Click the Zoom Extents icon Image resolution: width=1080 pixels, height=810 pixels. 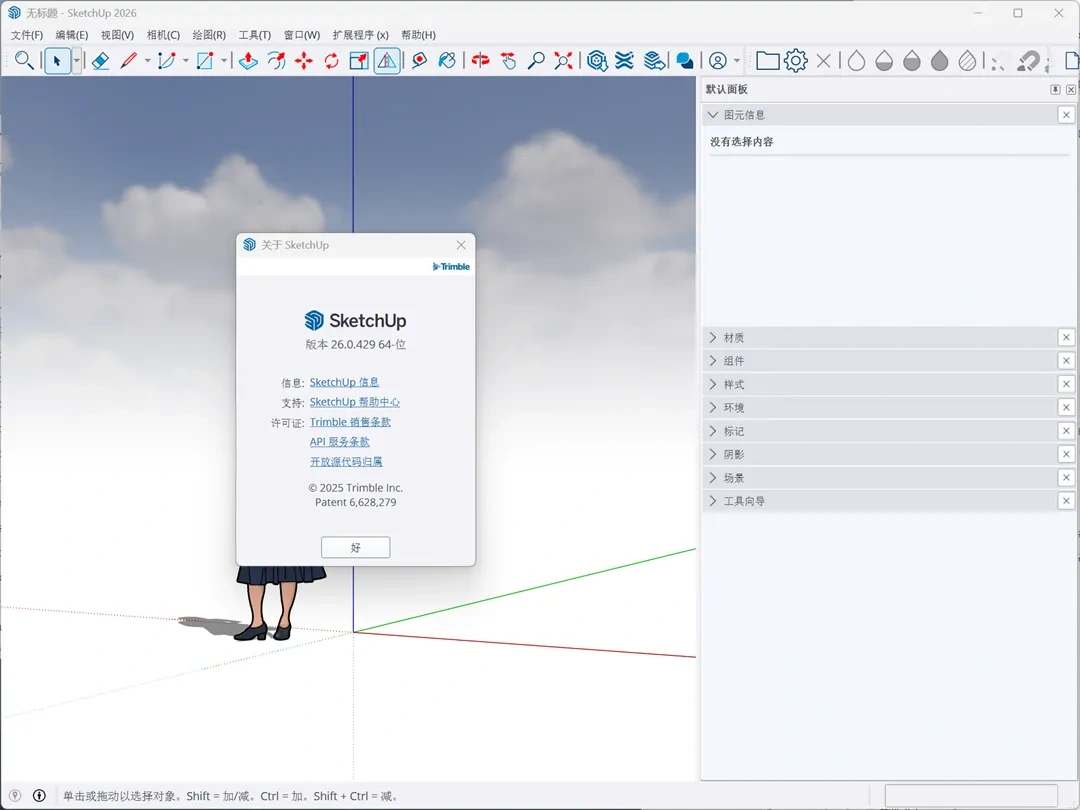coord(564,61)
